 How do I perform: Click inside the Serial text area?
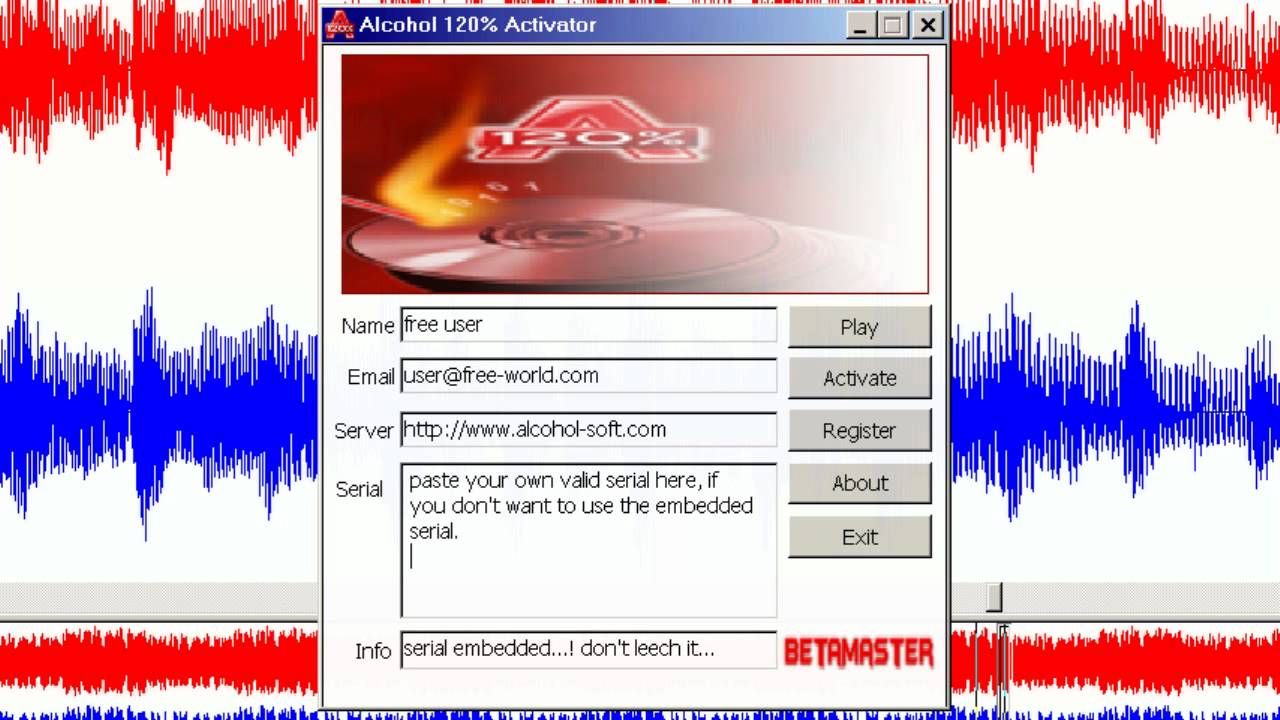pos(588,540)
